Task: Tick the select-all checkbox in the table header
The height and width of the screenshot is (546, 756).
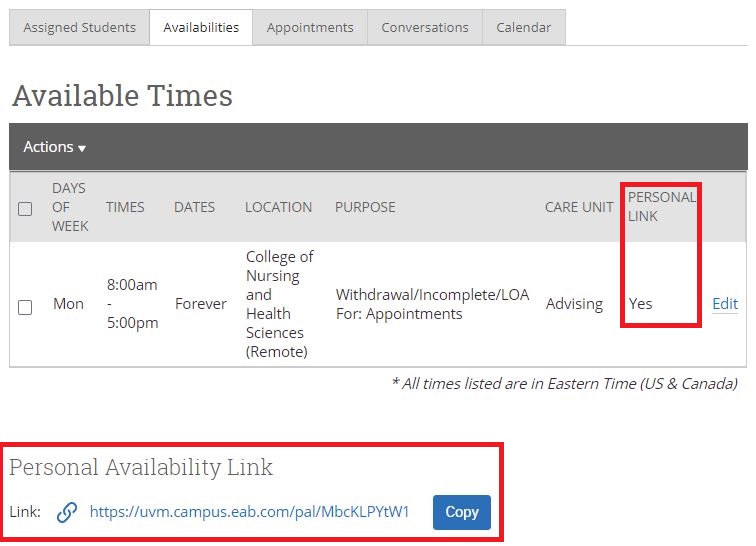Action: click(25, 208)
